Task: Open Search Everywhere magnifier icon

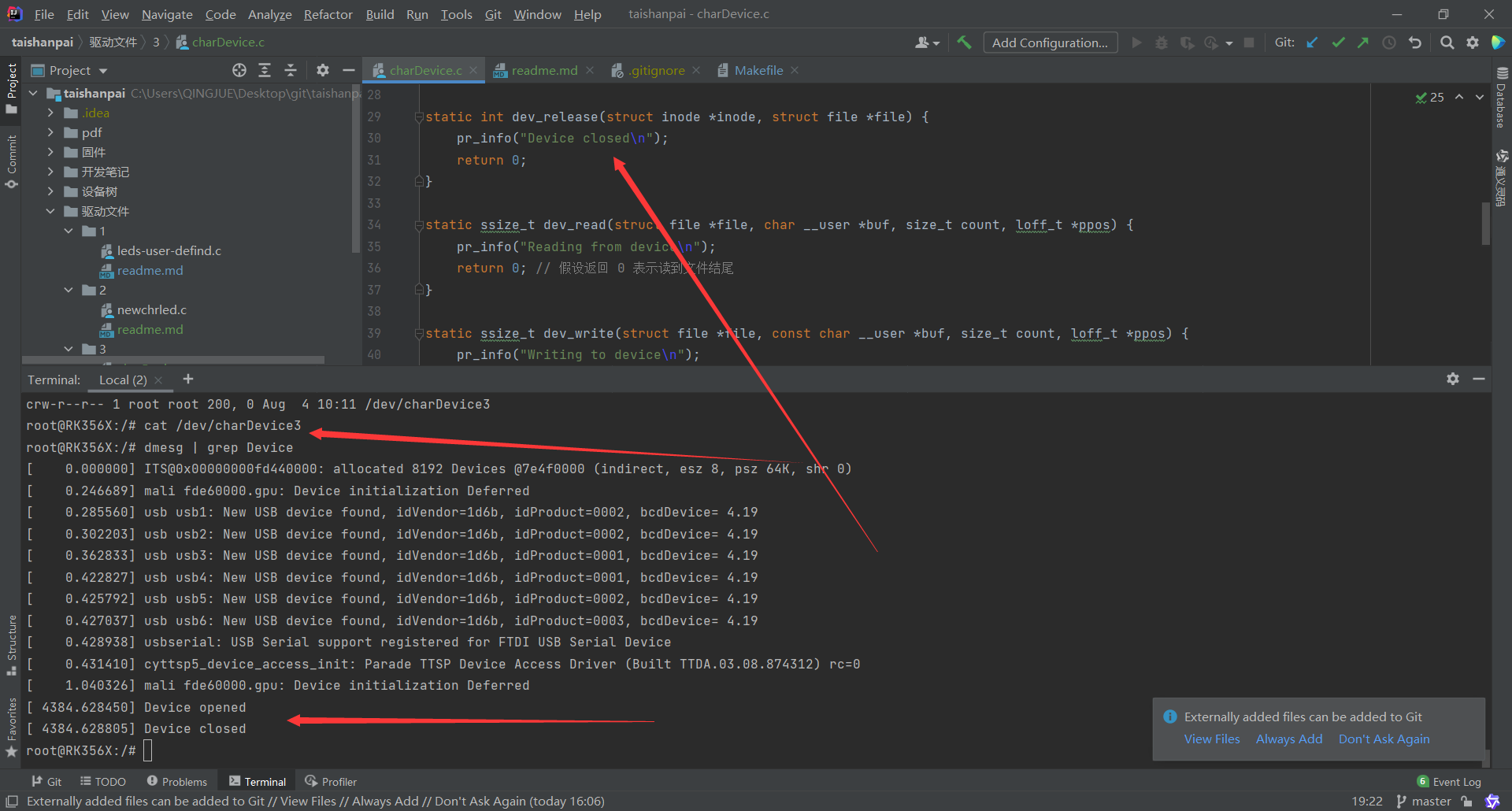Action: [1447, 43]
